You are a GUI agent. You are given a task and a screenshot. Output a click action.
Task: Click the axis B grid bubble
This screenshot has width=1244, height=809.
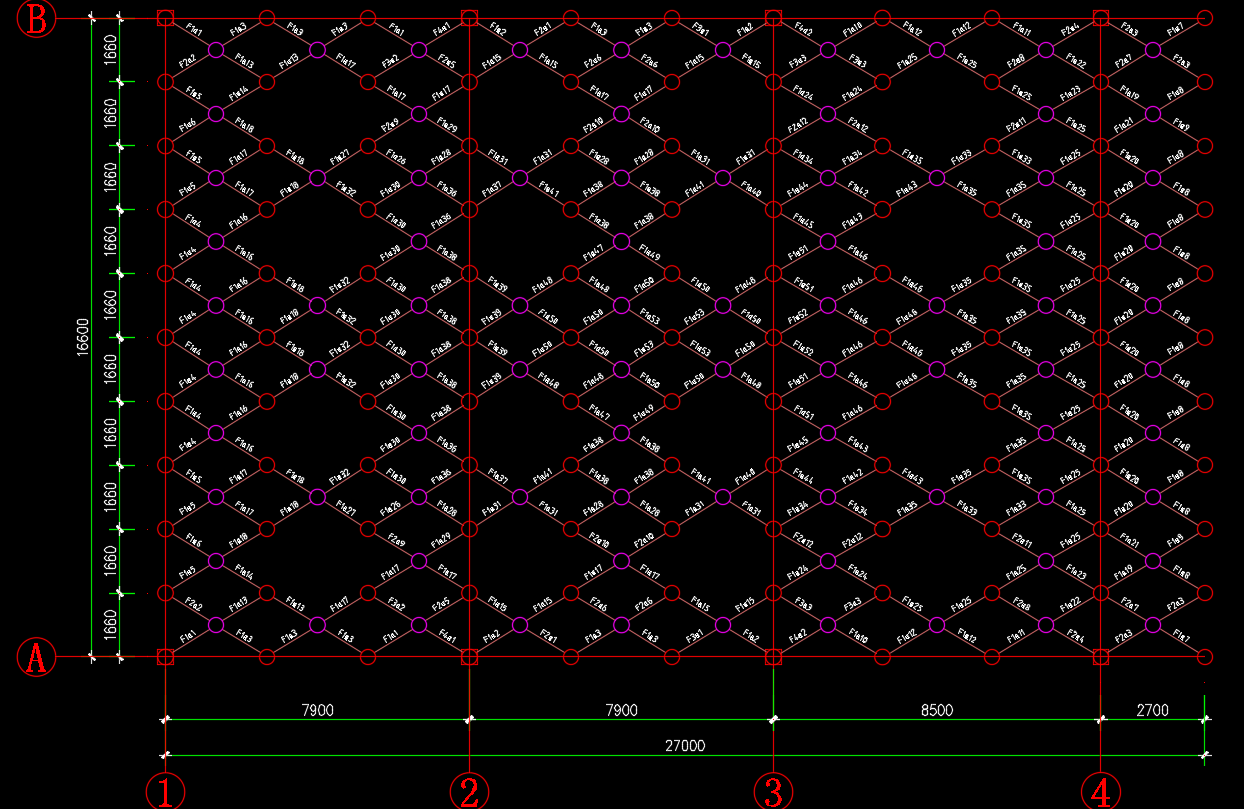click(37, 18)
